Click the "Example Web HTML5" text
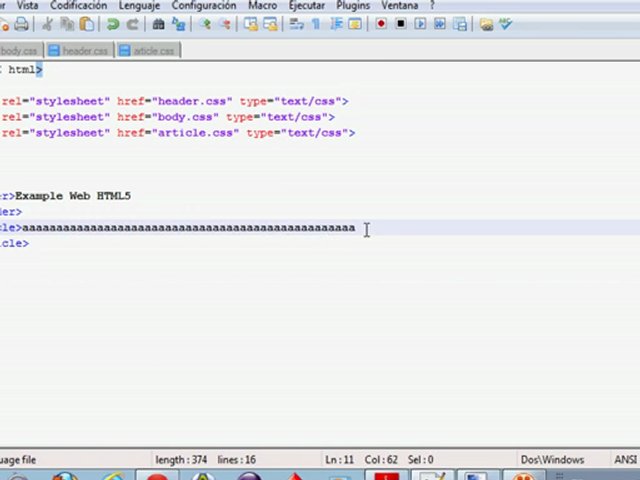 (73, 196)
